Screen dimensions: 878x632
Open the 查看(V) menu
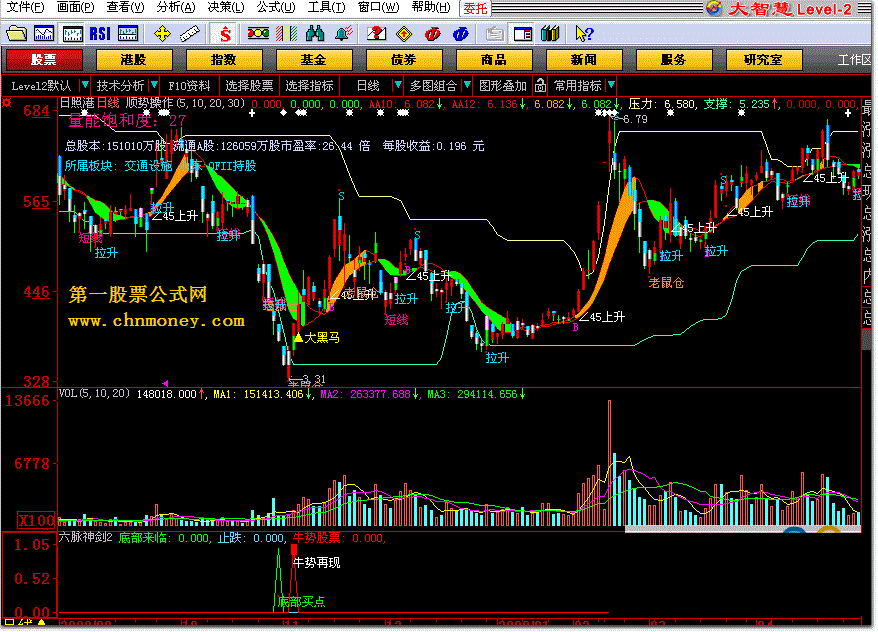click(x=125, y=7)
